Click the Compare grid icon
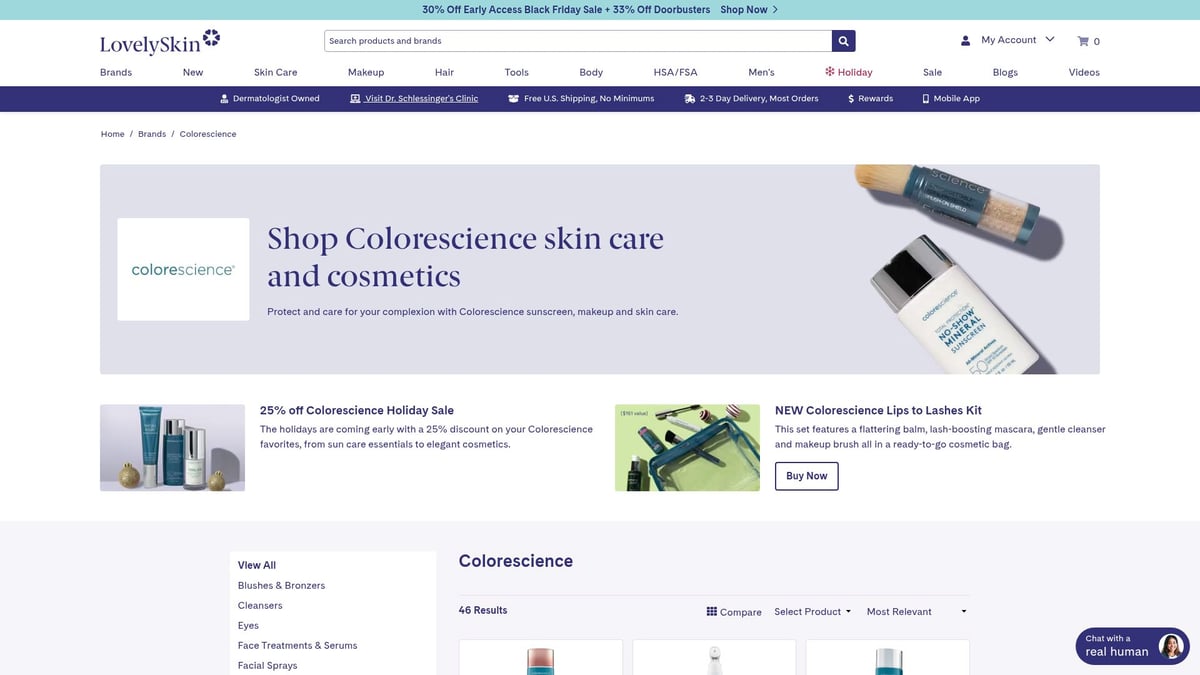 click(712, 611)
